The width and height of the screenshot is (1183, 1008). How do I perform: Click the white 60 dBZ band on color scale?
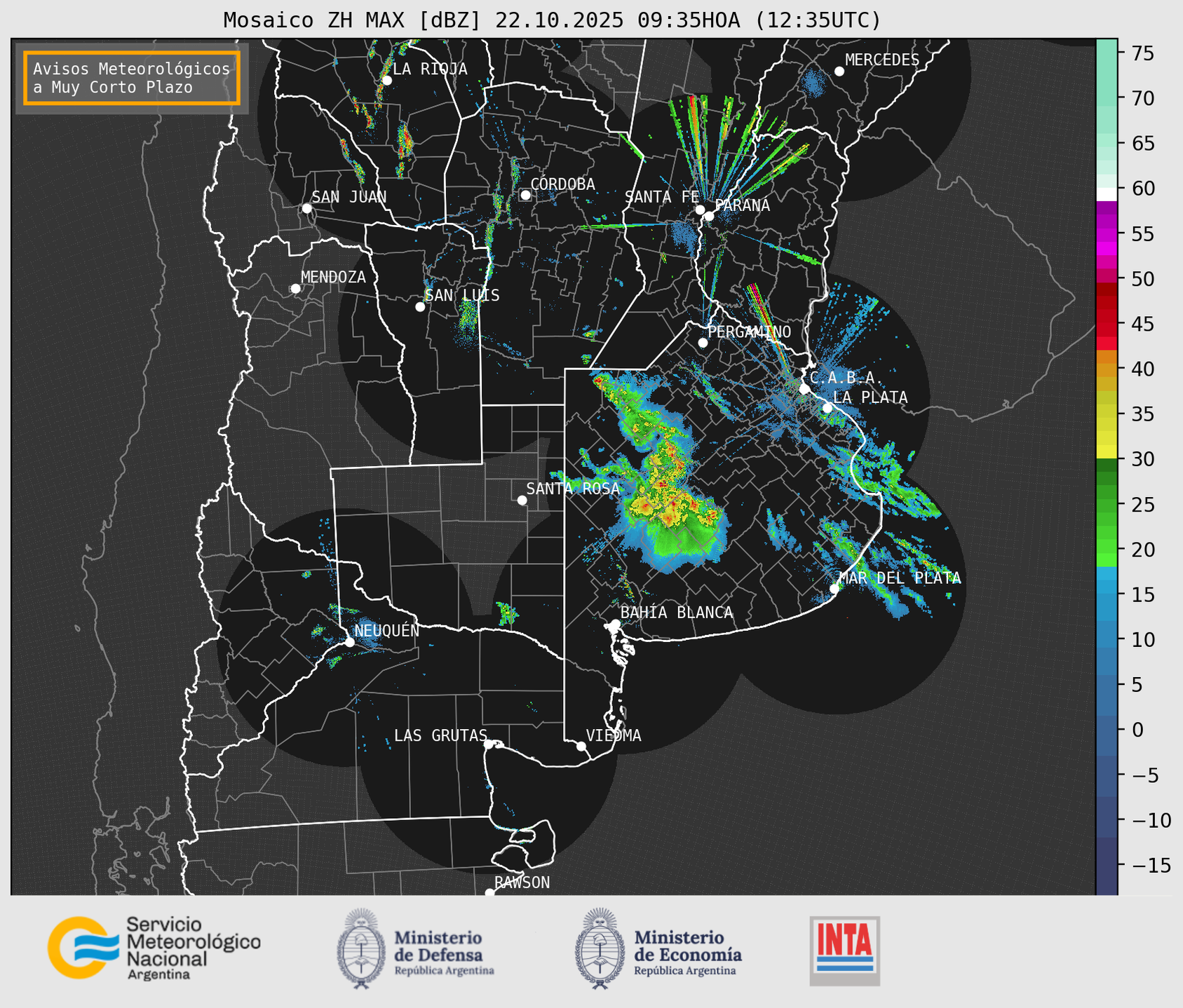coord(1106,193)
